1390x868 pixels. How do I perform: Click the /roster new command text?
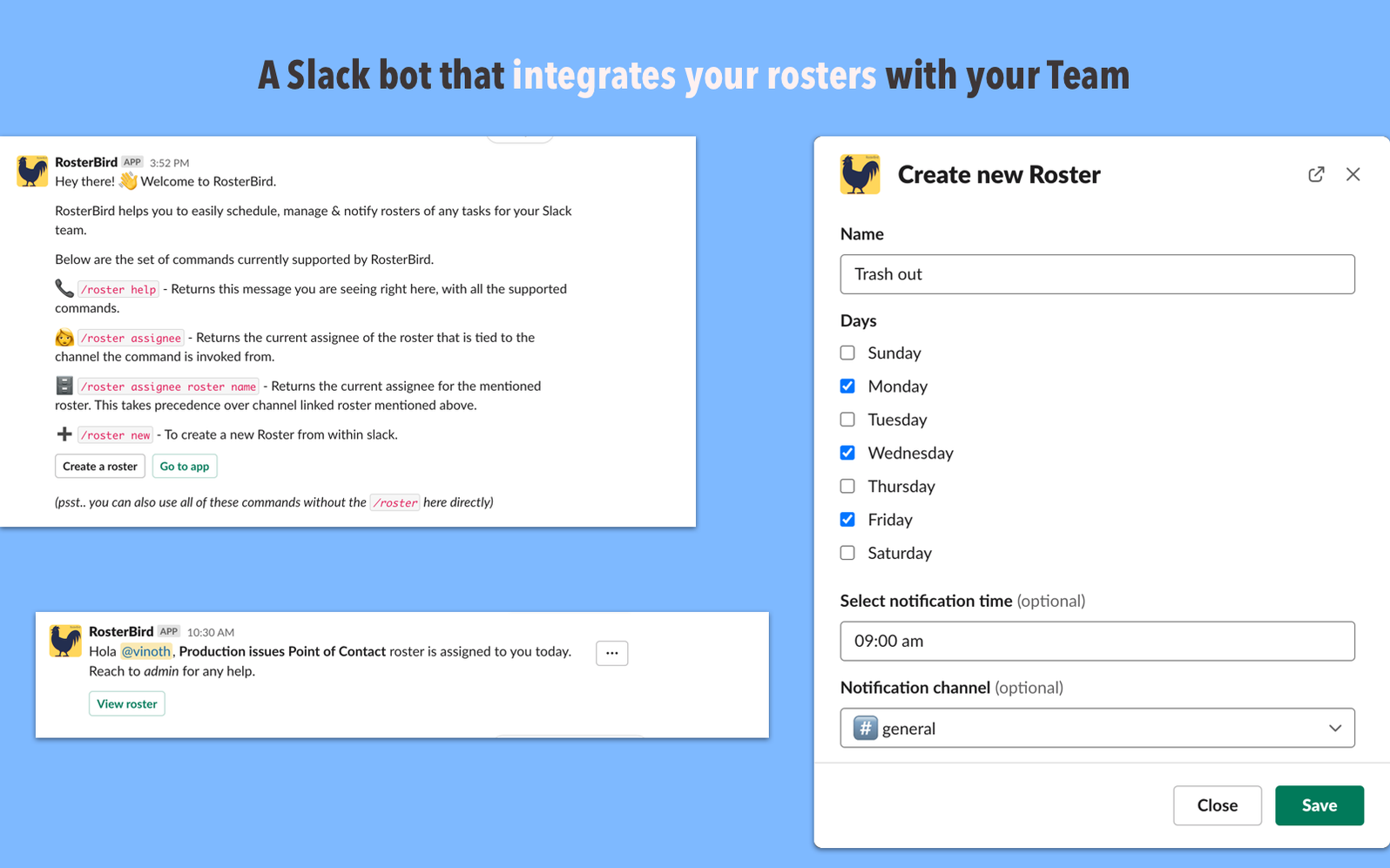pos(116,434)
